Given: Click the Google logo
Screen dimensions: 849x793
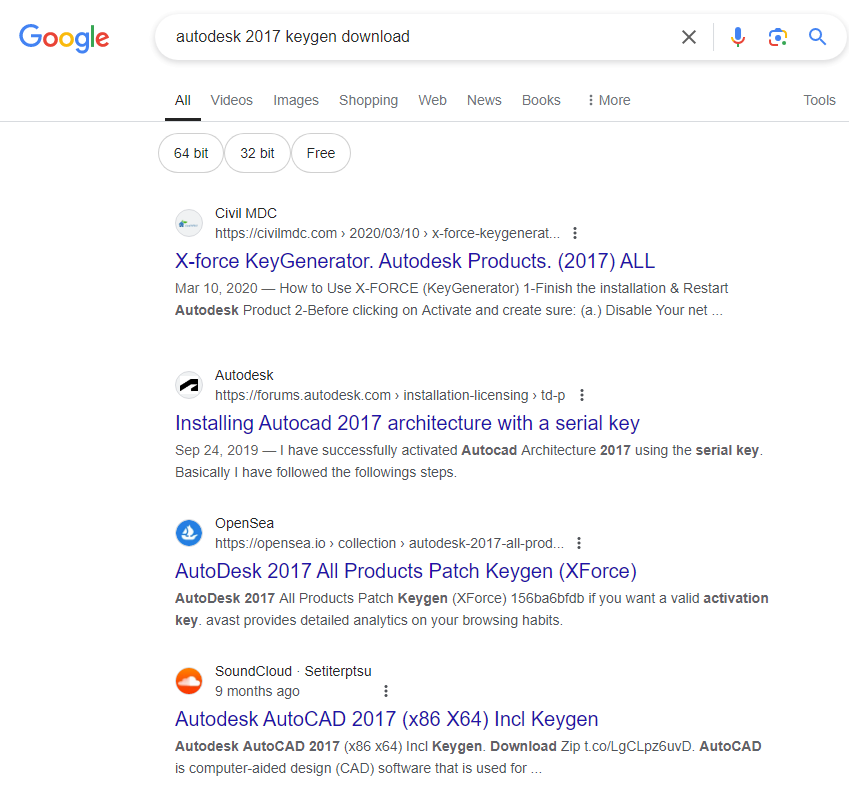Looking at the screenshot, I should (x=64, y=38).
